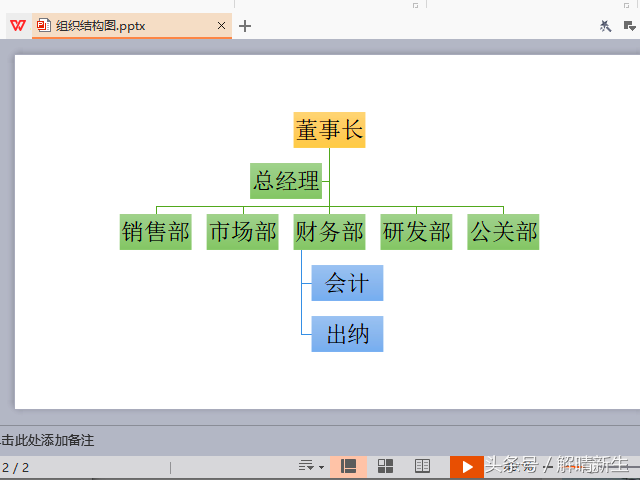Viewport: 640px width, 480px height.
Task: Switch to normal view
Action: [x=348, y=466]
